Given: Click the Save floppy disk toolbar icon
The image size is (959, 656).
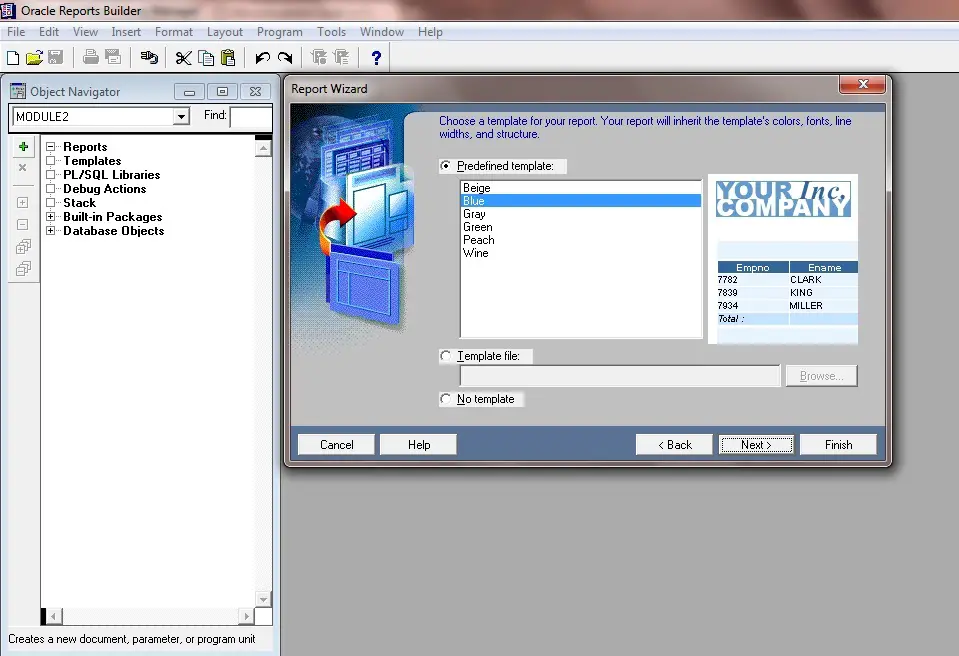Looking at the screenshot, I should [55, 57].
